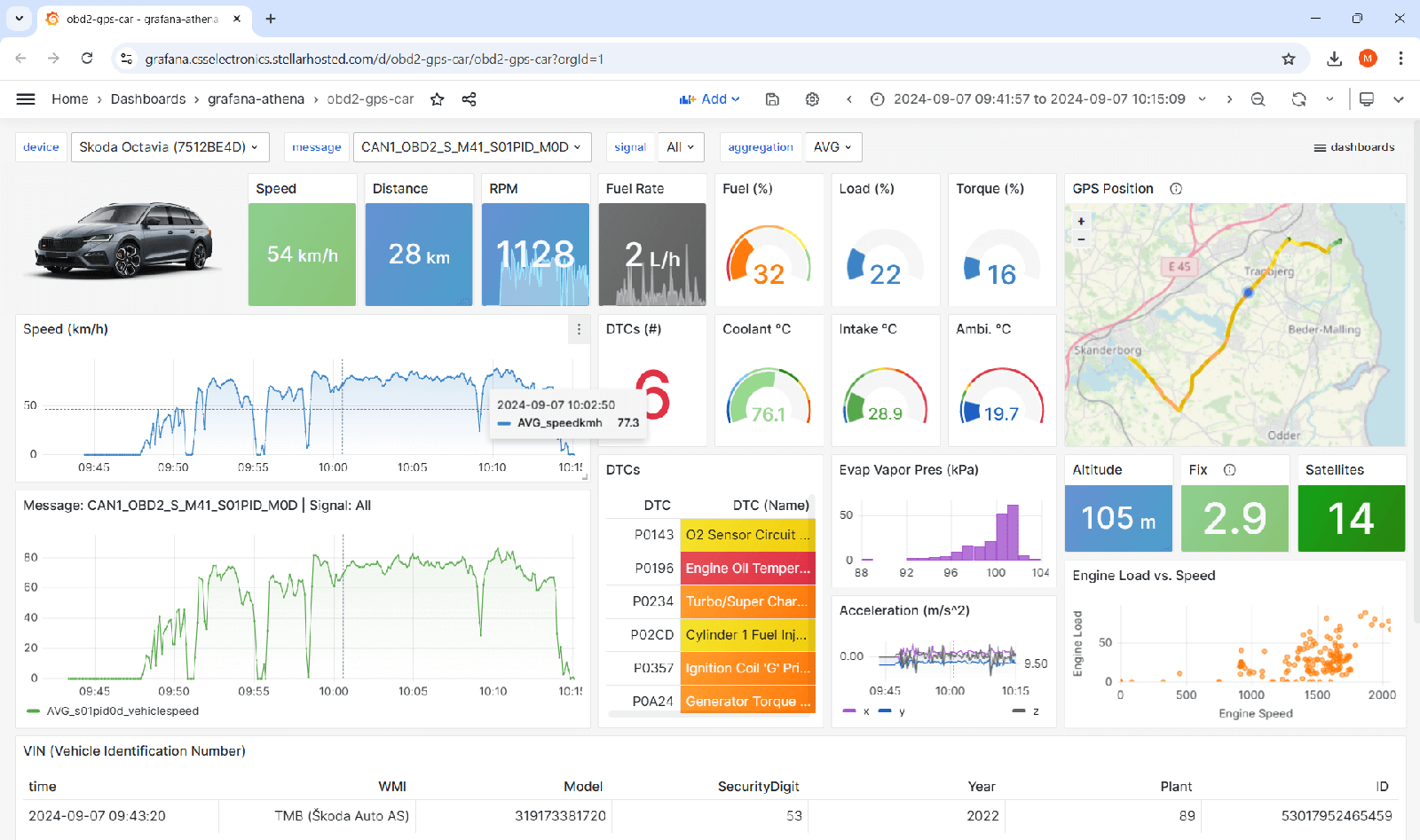Save dashboard using the disk icon
The image size is (1420, 840).
pyautogui.click(x=772, y=99)
